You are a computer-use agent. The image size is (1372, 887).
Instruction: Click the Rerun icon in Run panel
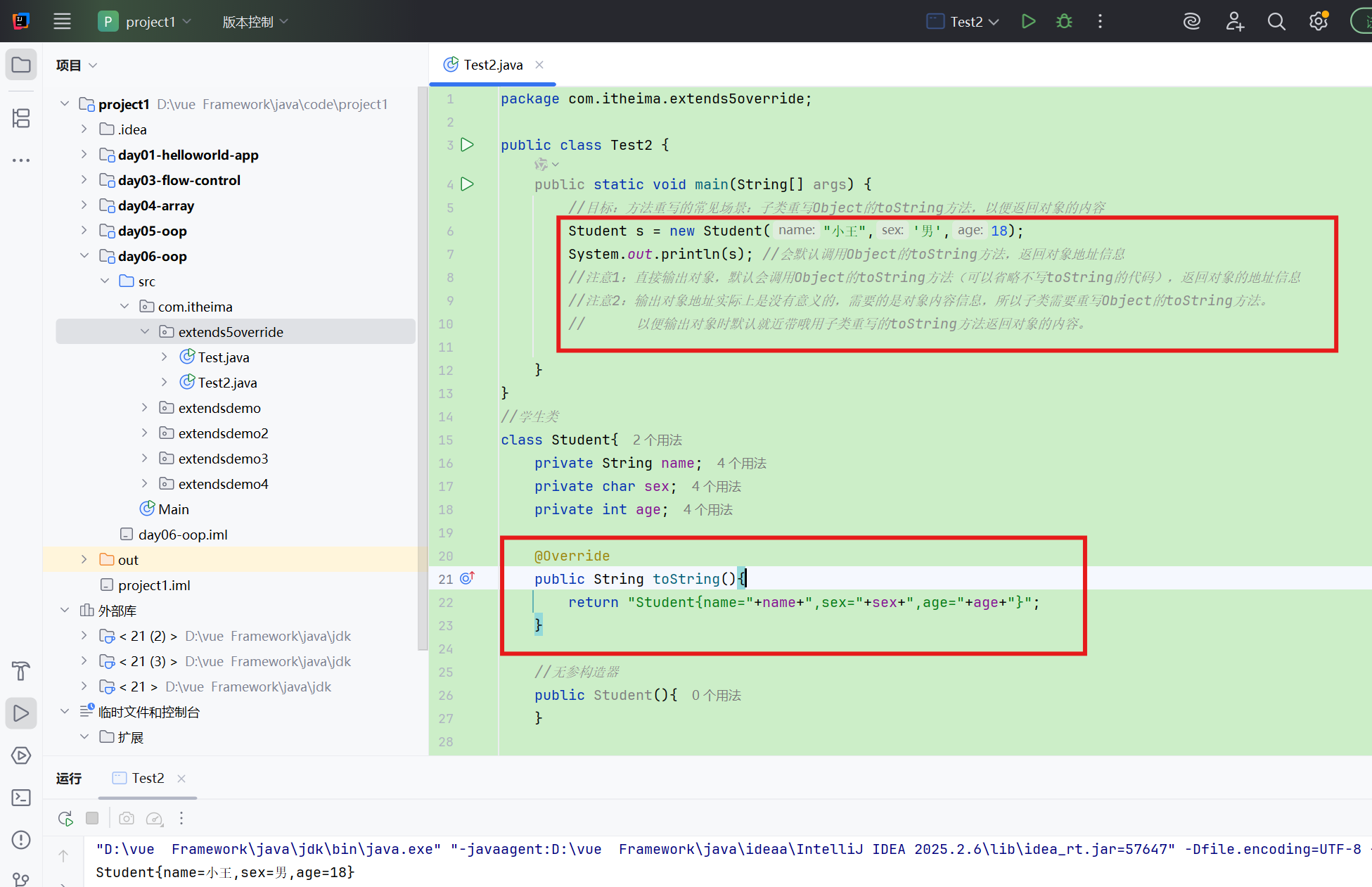pyautogui.click(x=65, y=818)
